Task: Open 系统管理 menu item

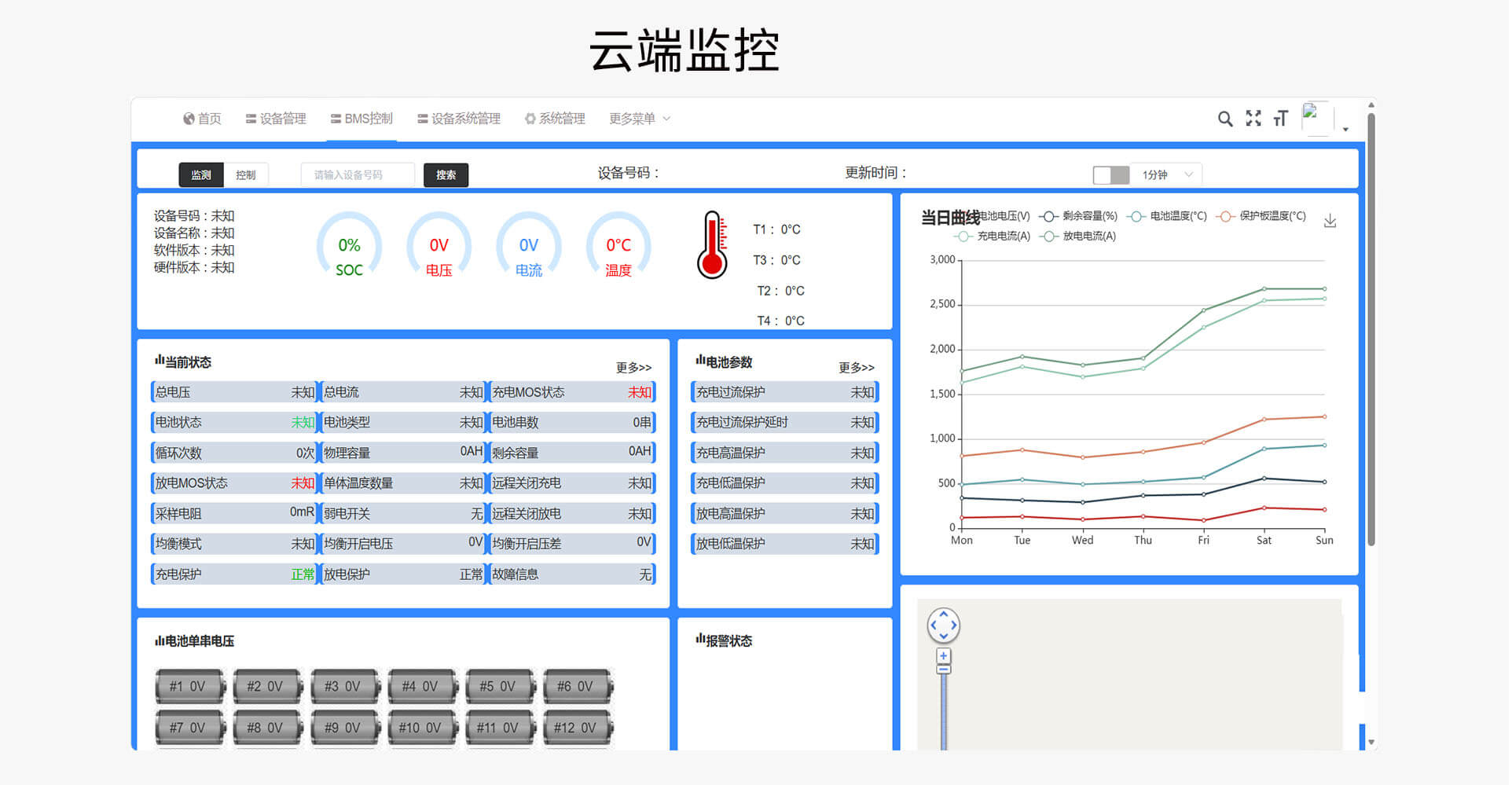Action: click(x=556, y=119)
